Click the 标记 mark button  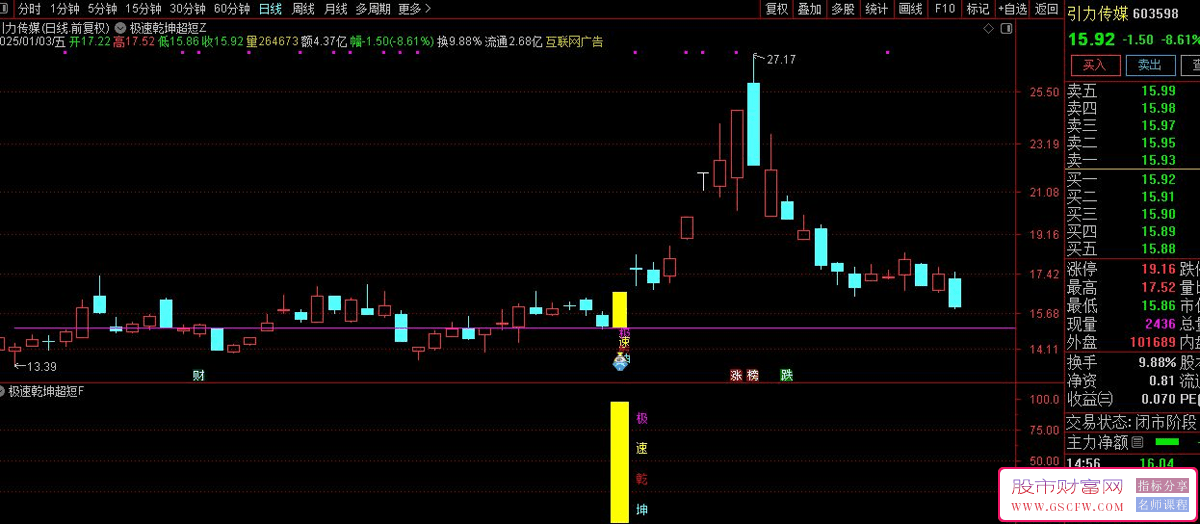(977, 9)
